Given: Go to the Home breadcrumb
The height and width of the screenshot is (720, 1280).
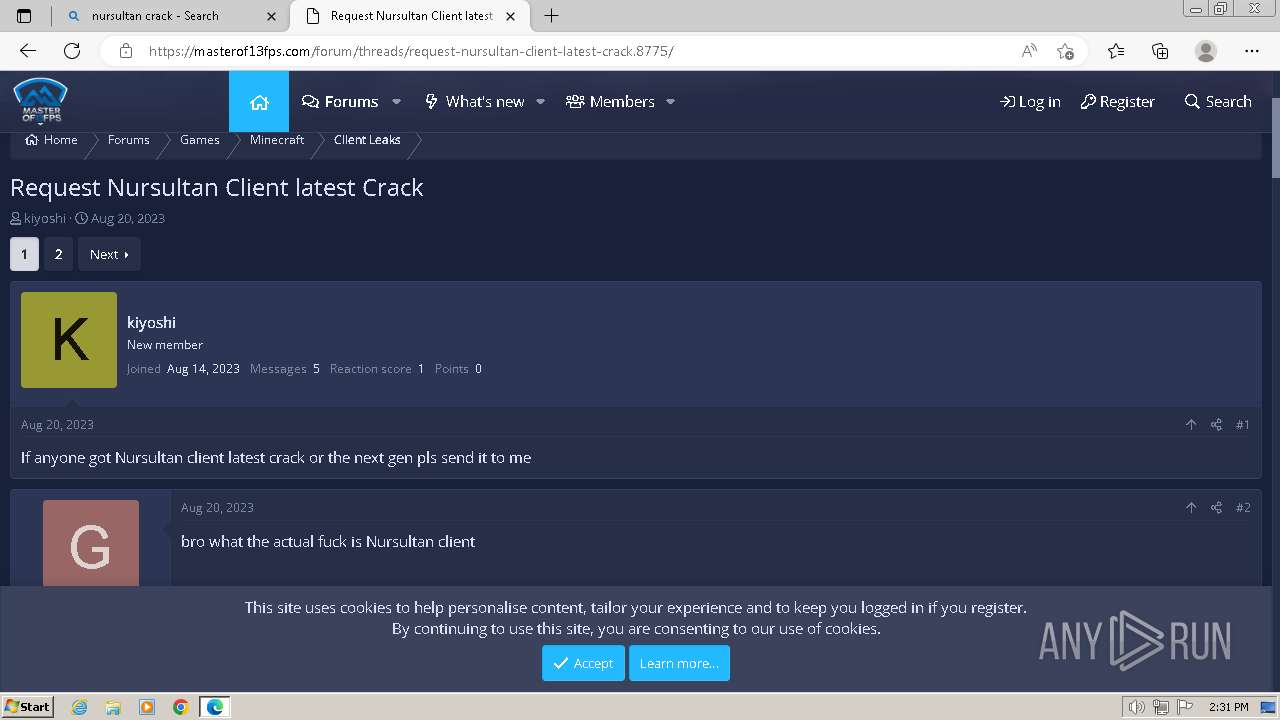Looking at the screenshot, I should [x=51, y=140].
